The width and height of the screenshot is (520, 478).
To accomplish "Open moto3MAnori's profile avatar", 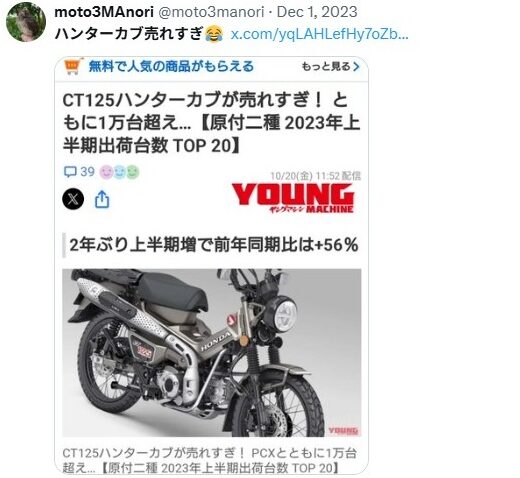I will [x=26, y=22].
